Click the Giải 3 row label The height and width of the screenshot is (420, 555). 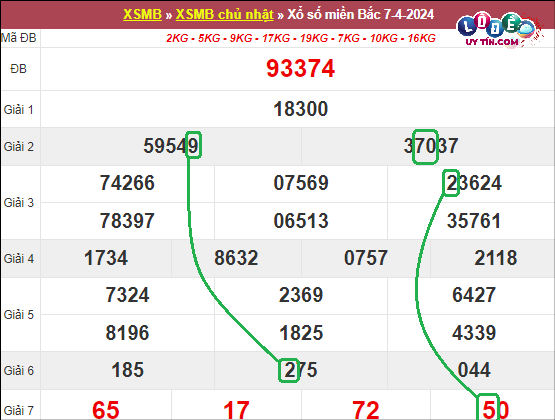[18, 203]
